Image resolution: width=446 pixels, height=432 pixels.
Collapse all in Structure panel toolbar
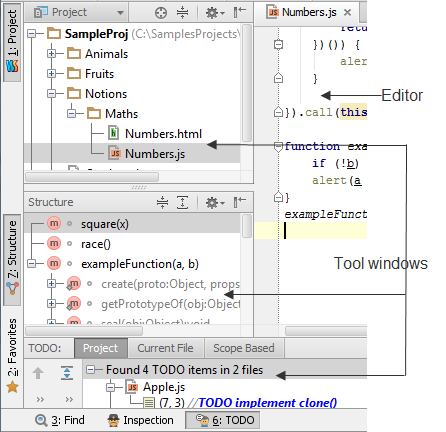click(162, 202)
